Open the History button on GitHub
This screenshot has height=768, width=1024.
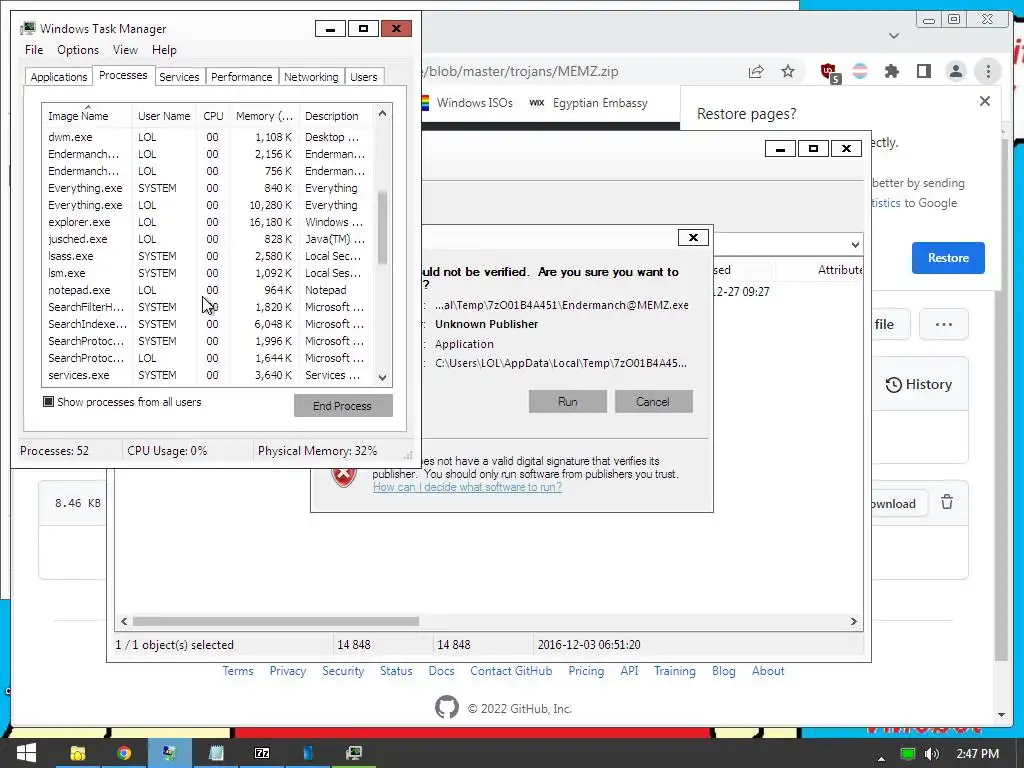[x=919, y=384]
